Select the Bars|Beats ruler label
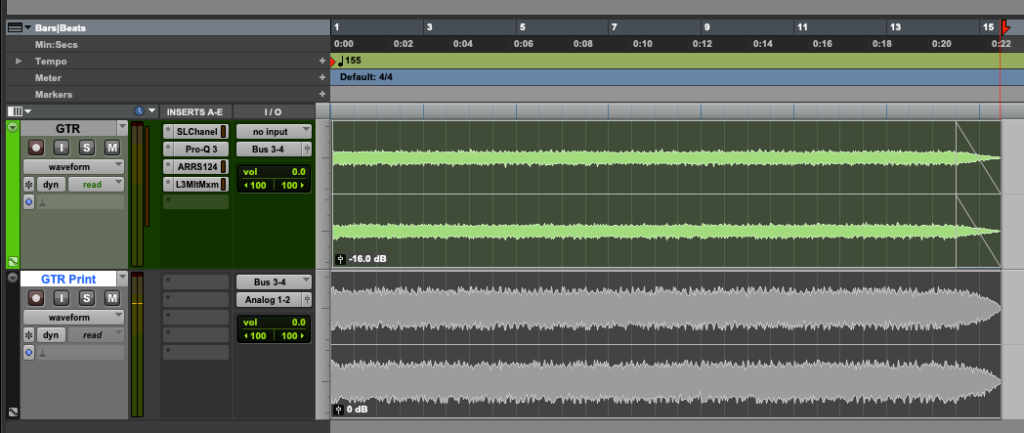The width and height of the screenshot is (1024, 433). 60,28
